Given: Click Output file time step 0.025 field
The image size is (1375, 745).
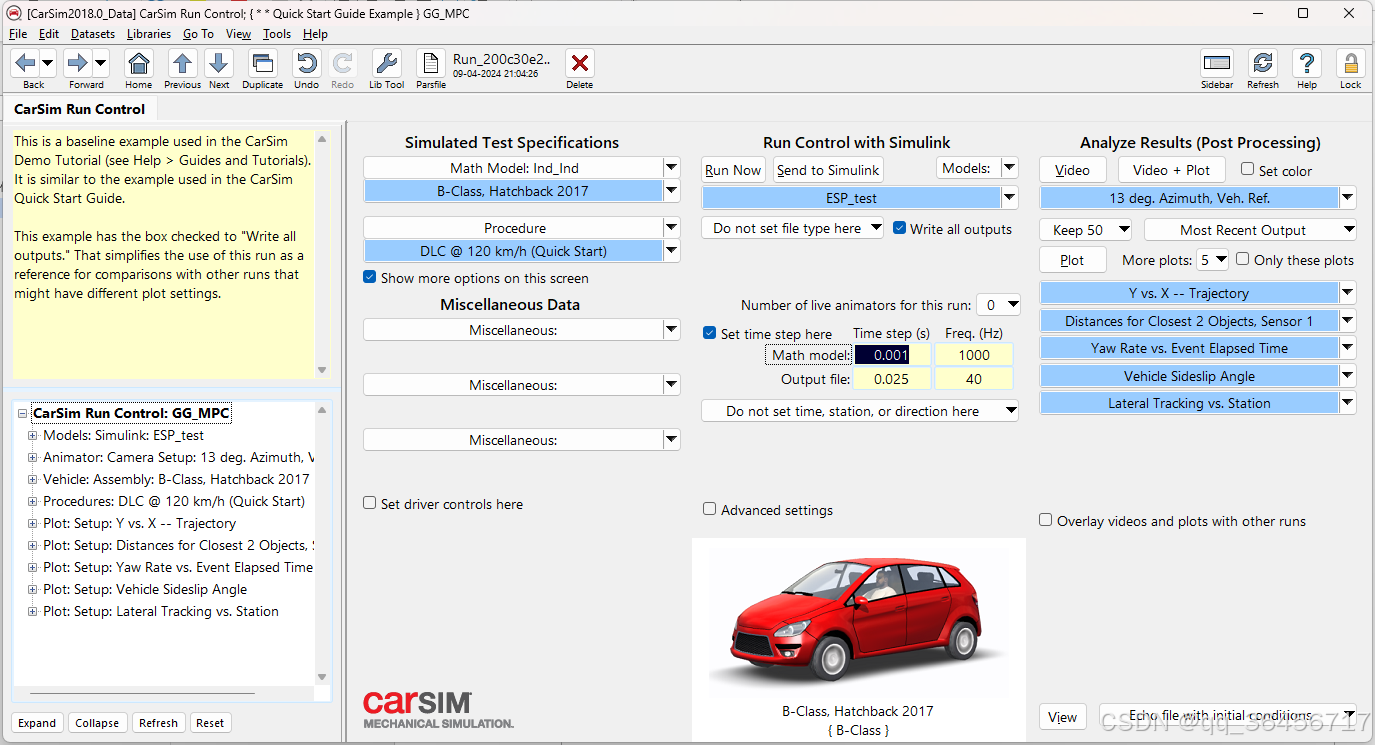Looking at the screenshot, I should tap(892, 379).
